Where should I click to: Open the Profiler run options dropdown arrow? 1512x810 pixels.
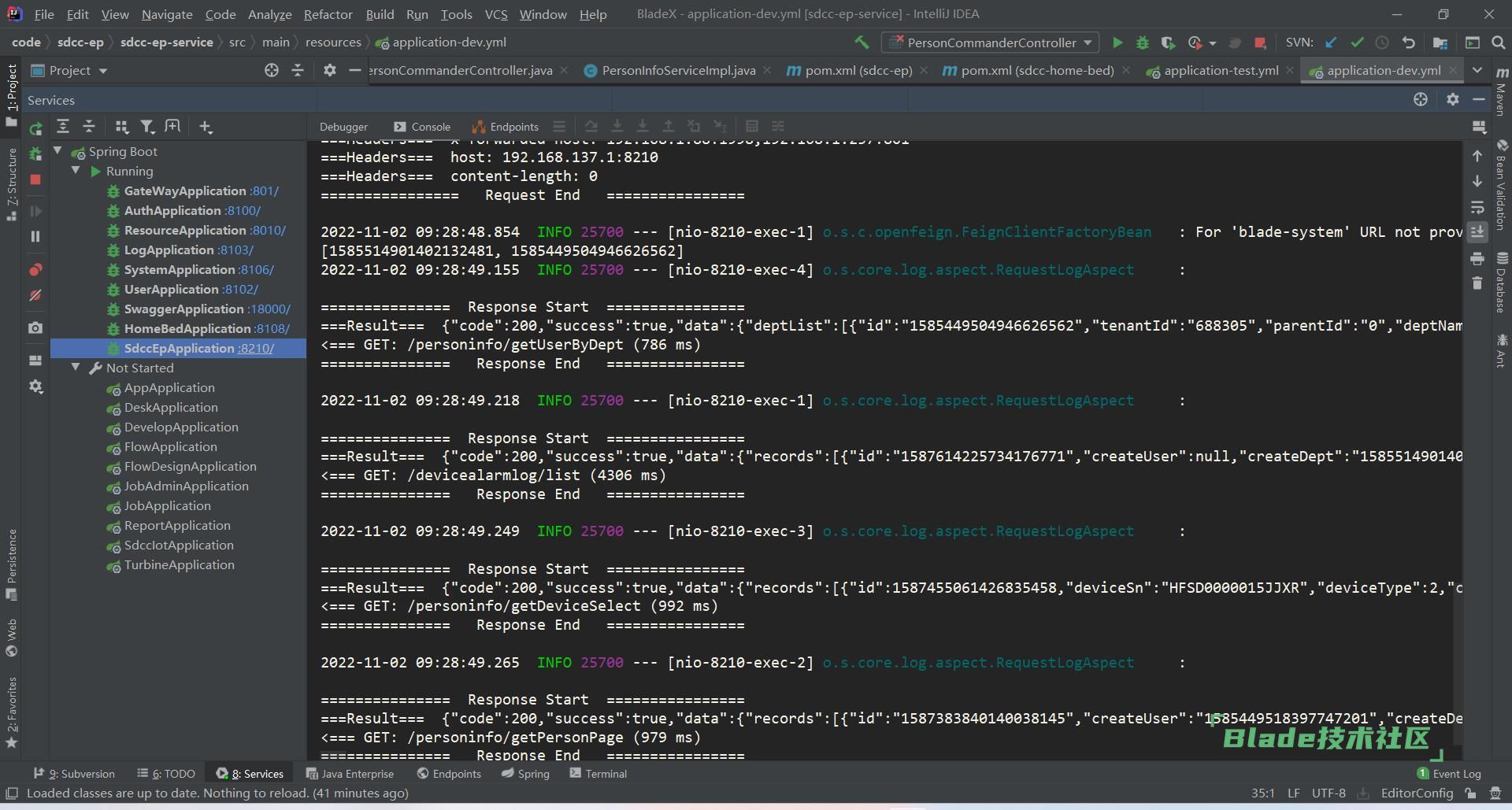[1213, 43]
